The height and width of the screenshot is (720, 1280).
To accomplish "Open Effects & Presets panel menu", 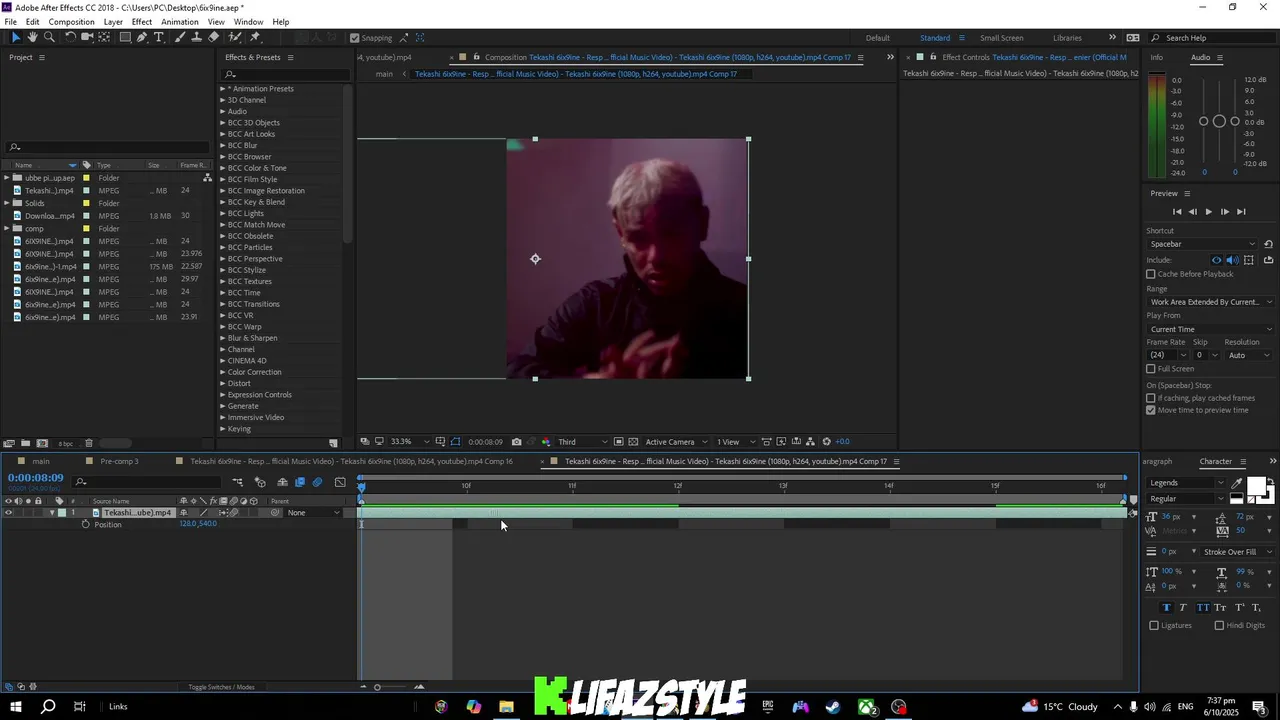I will pyautogui.click(x=289, y=57).
